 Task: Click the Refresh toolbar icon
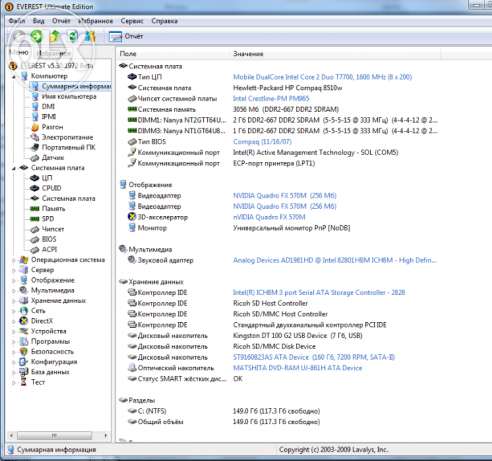click(x=73, y=36)
